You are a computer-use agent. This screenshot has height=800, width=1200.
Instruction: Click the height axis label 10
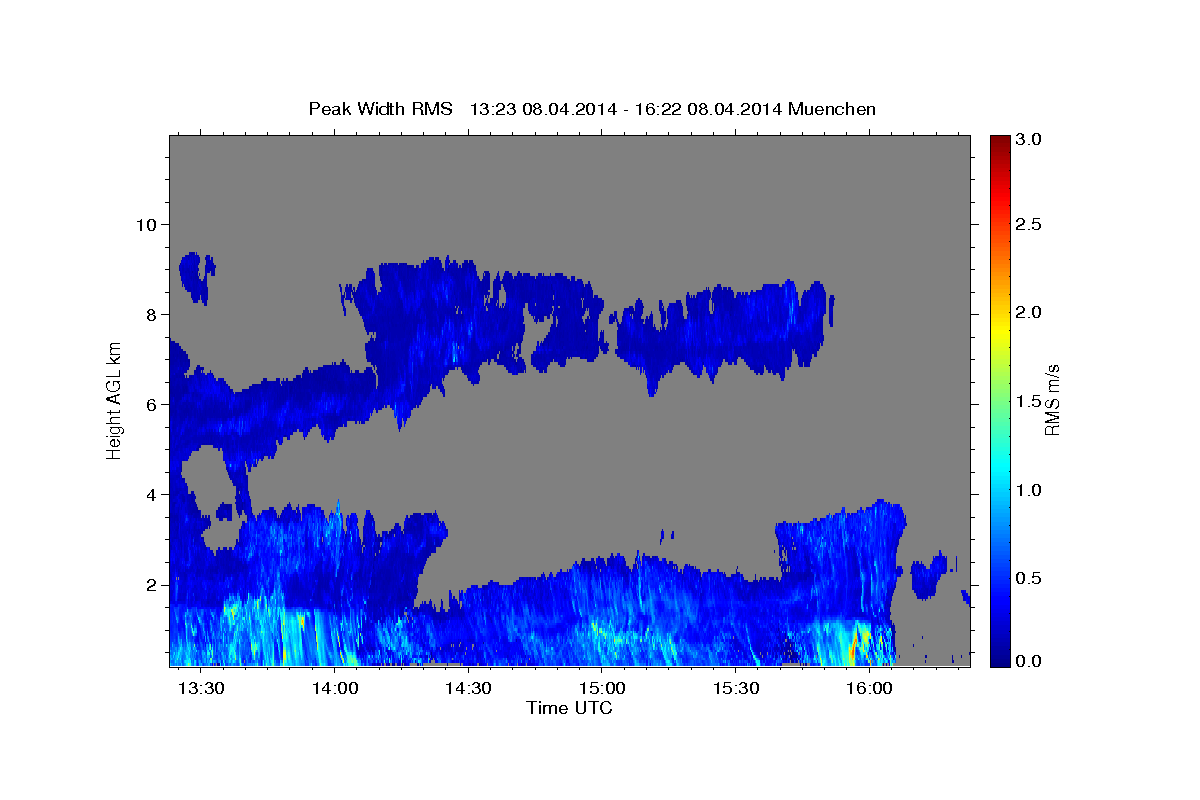point(145,224)
